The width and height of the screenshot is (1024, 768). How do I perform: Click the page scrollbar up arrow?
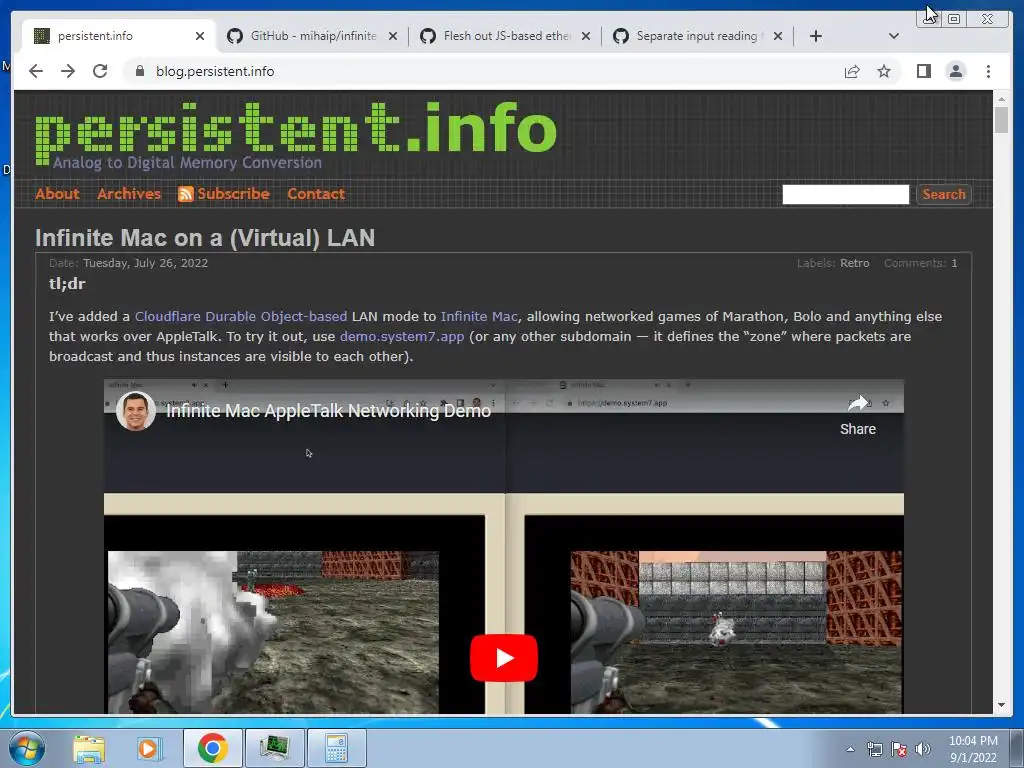coord(1001,99)
